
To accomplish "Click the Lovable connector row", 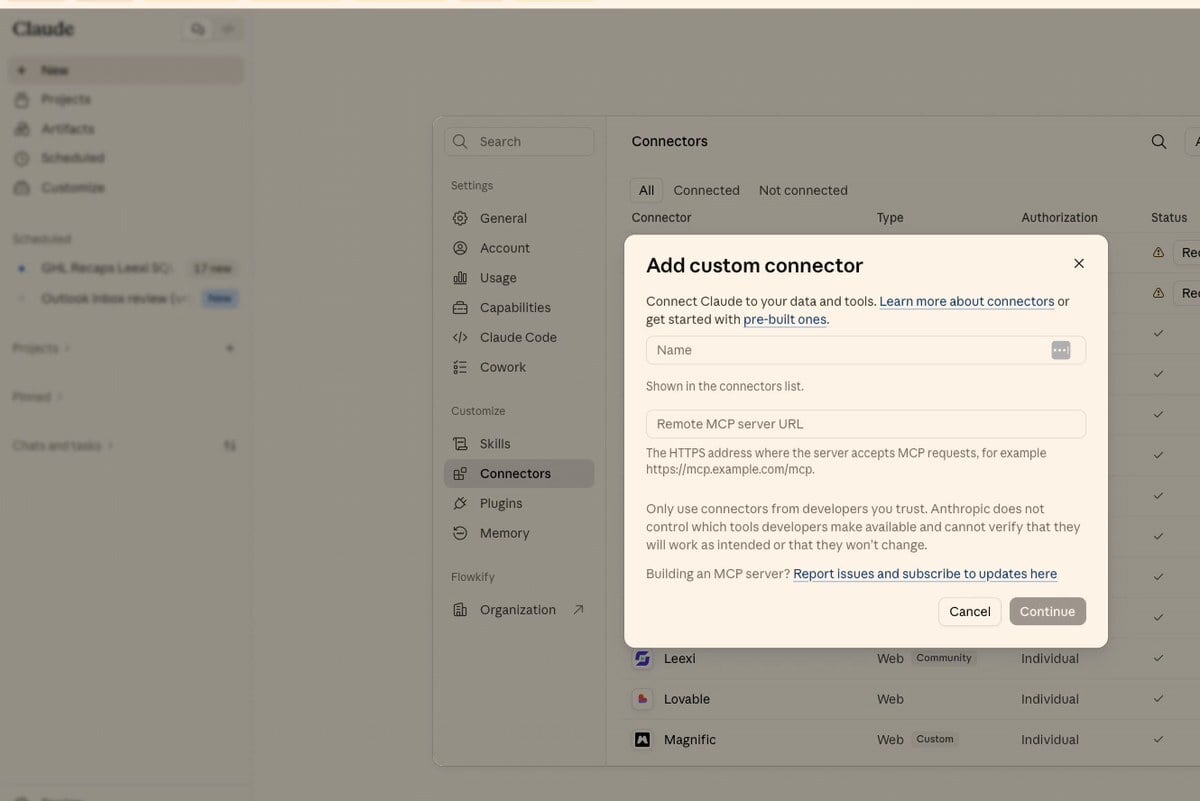I will point(912,699).
